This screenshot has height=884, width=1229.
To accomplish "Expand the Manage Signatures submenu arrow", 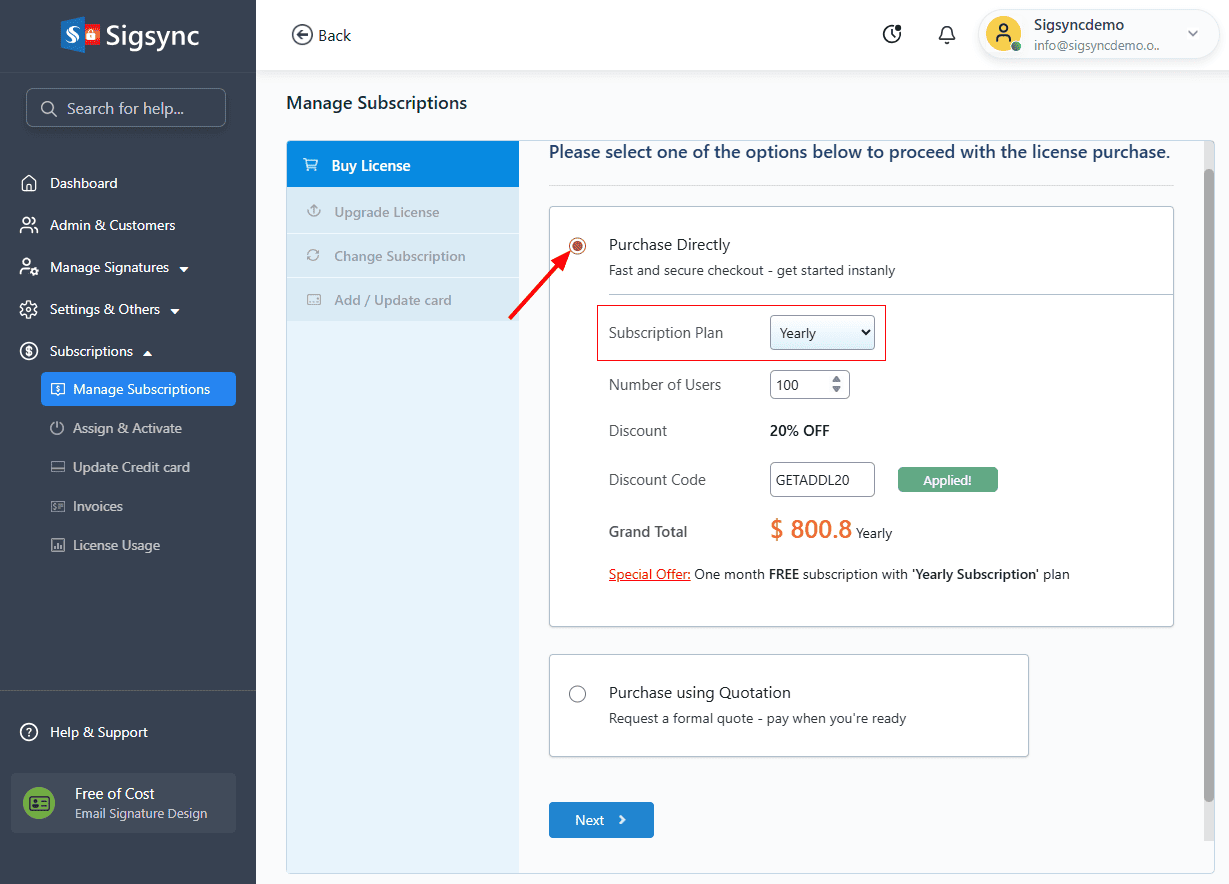I will point(184,269).
